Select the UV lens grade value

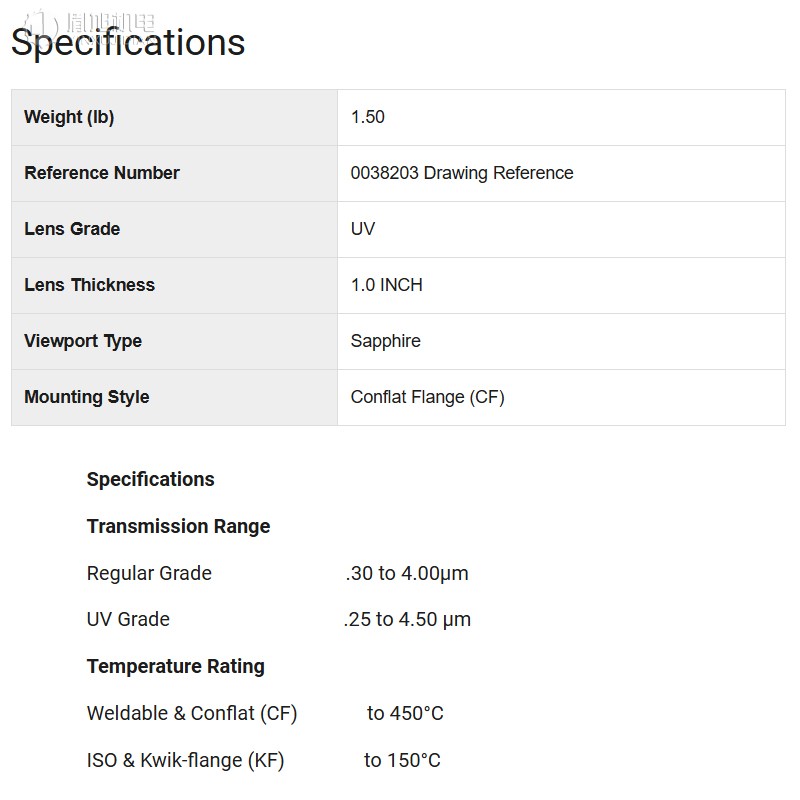363,229
